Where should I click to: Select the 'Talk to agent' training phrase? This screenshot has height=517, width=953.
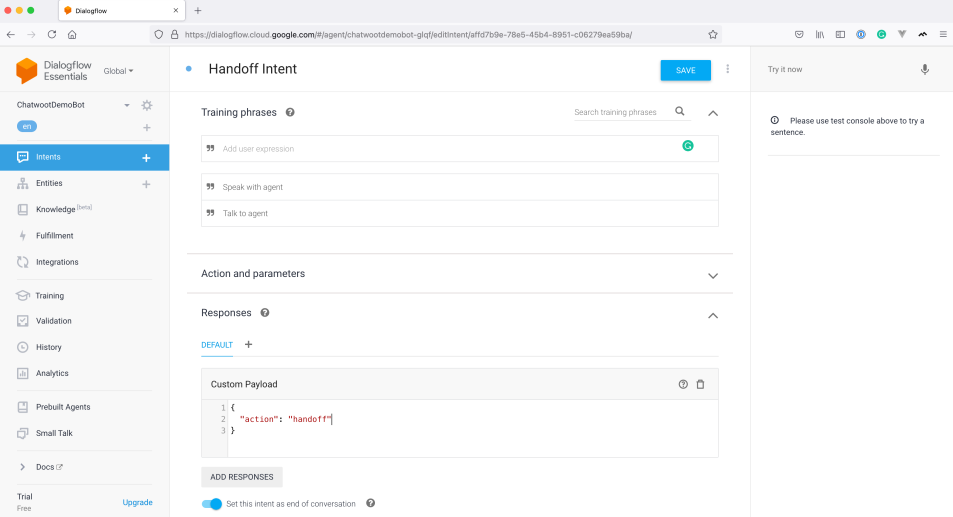tap(459, 213)
